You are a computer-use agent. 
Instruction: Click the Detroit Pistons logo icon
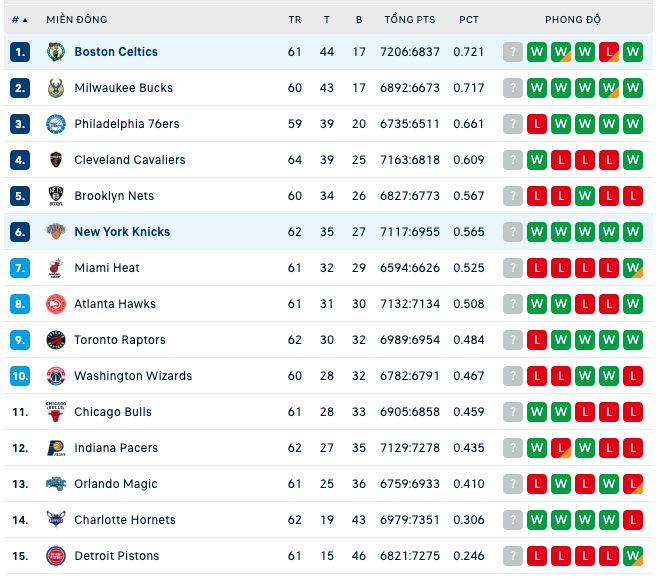[x=55, y=556]
